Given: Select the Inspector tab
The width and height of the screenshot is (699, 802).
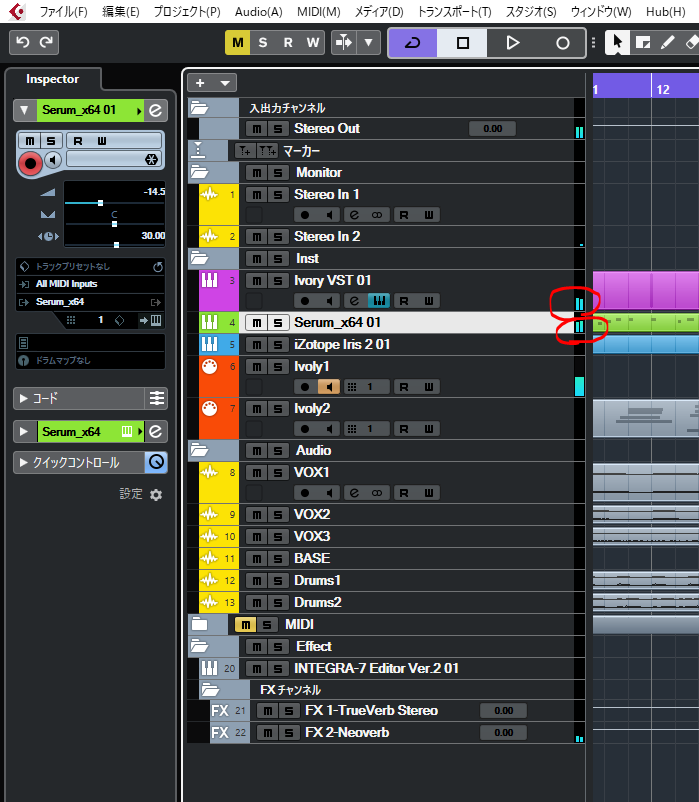Looking at the screenshot, I should pos(53,79).
